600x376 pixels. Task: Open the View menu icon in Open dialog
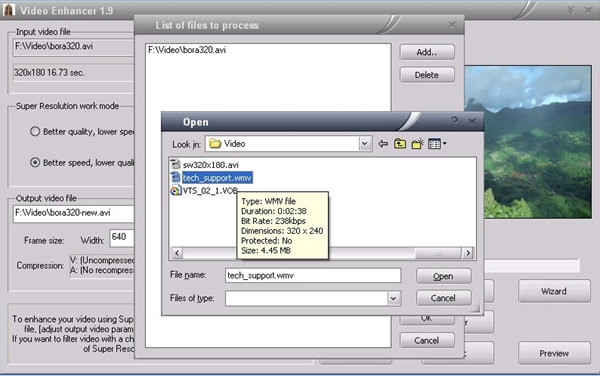click(x=437, y=144)
